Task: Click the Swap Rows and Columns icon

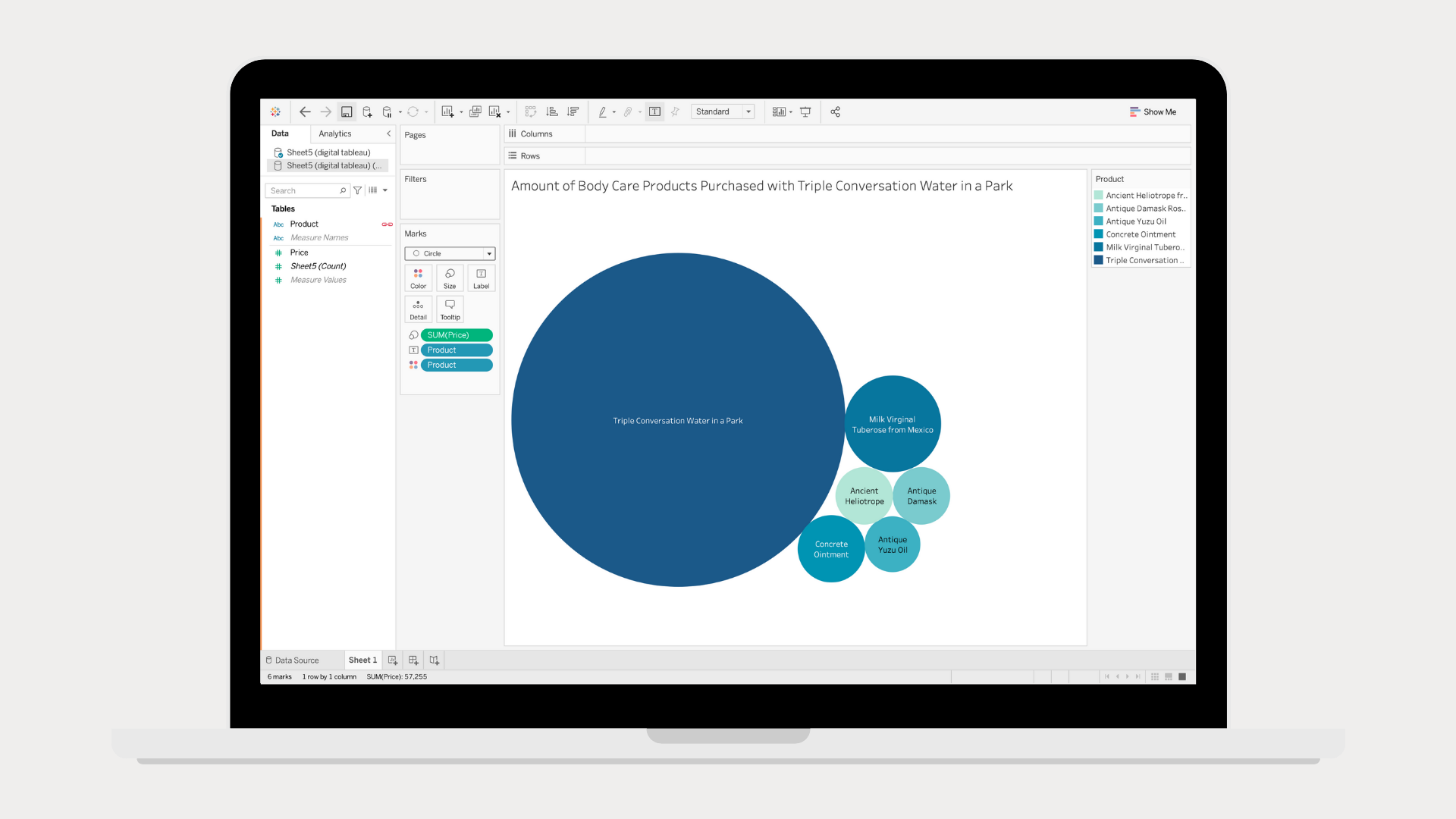Action: pos(531,111)
